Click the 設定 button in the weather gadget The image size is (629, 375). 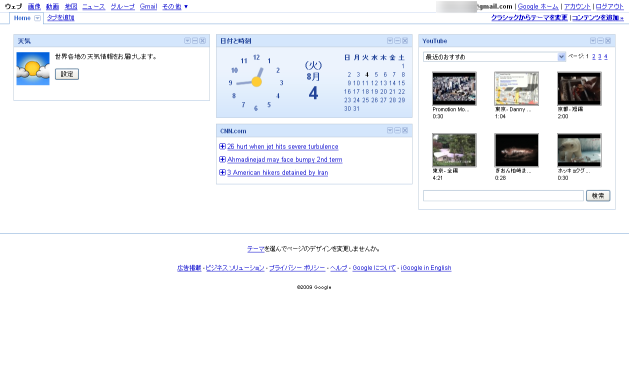click(x=67, y=74)
